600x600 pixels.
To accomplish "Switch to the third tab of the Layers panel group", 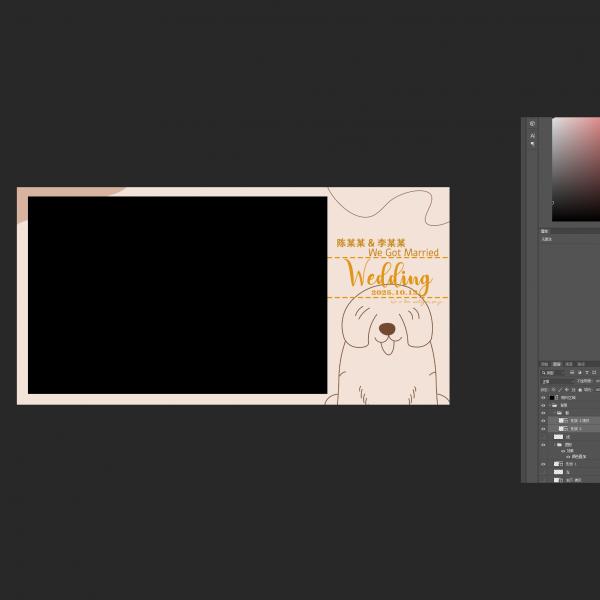I will click(x=568, y=364).
